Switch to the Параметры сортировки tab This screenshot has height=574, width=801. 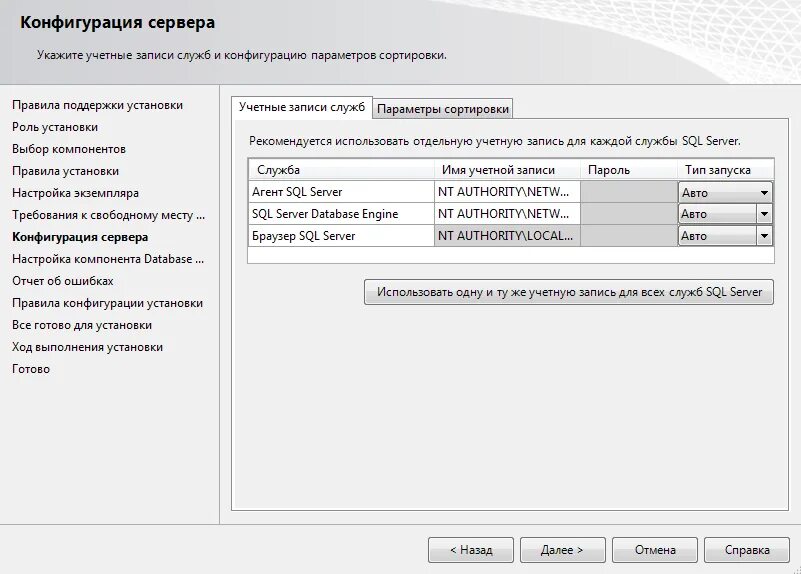click(x=442, y=109)
